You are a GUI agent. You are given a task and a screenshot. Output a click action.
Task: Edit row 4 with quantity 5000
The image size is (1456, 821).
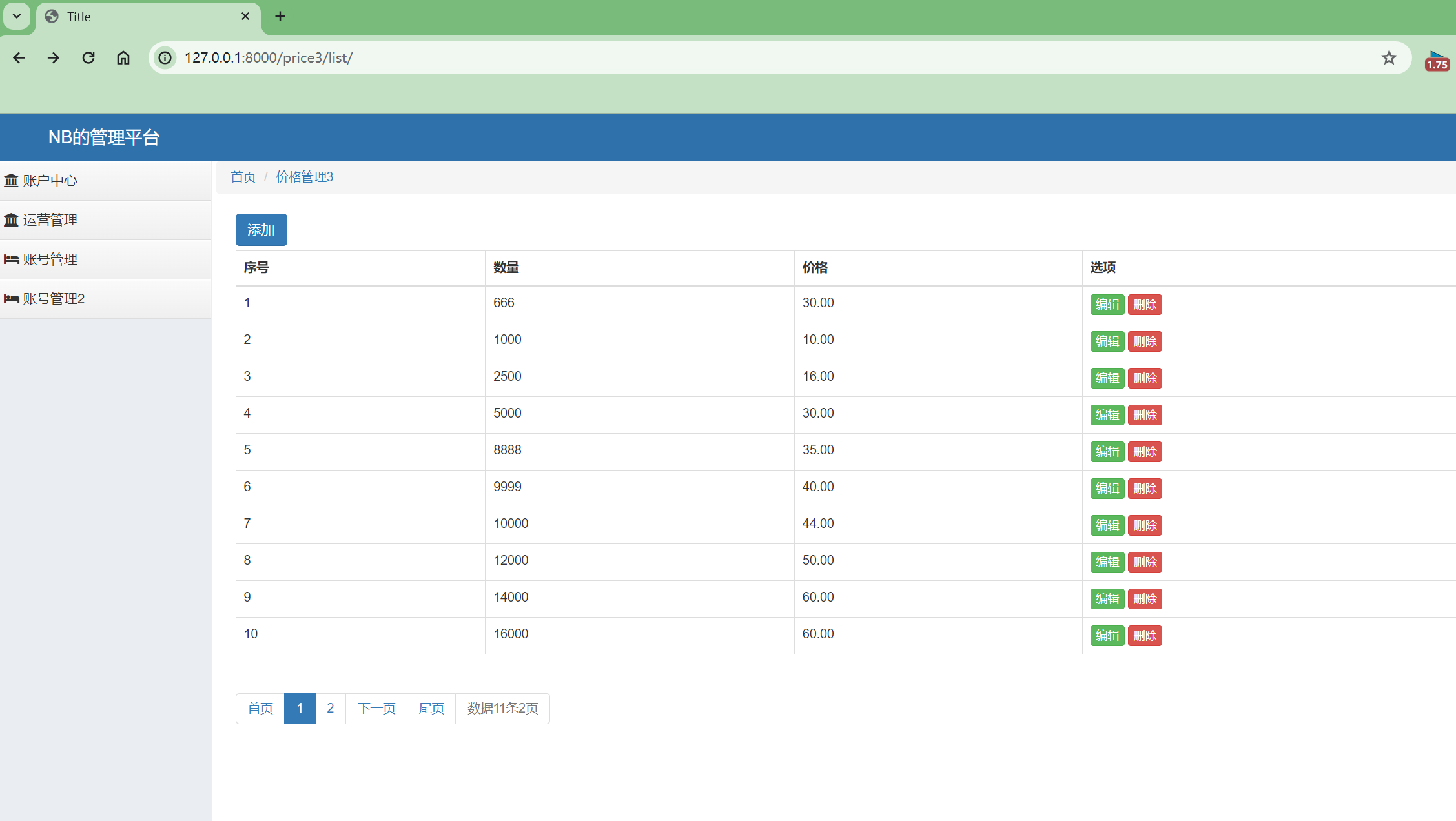[x=1107, y=415]
